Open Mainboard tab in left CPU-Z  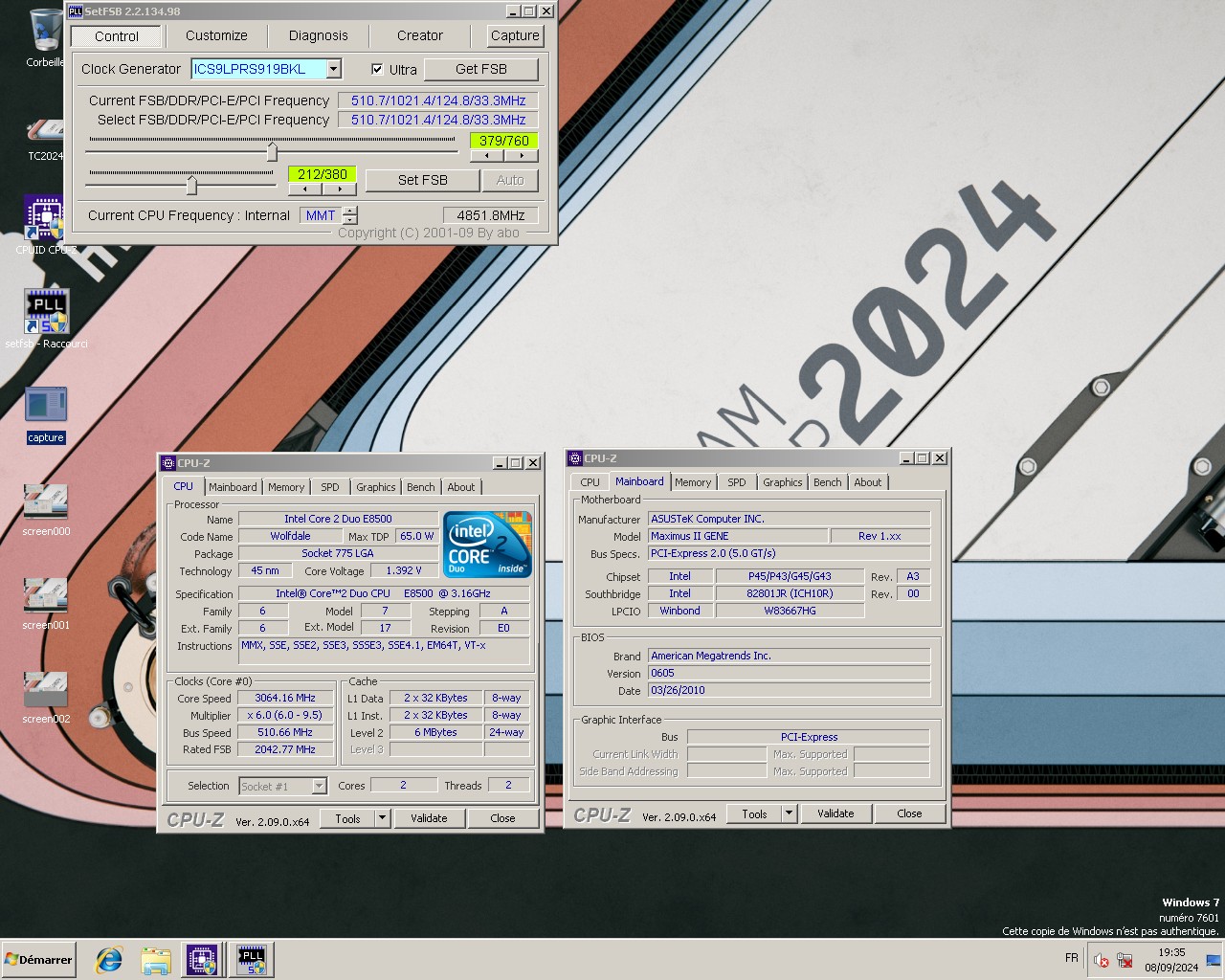coord(233,487)
